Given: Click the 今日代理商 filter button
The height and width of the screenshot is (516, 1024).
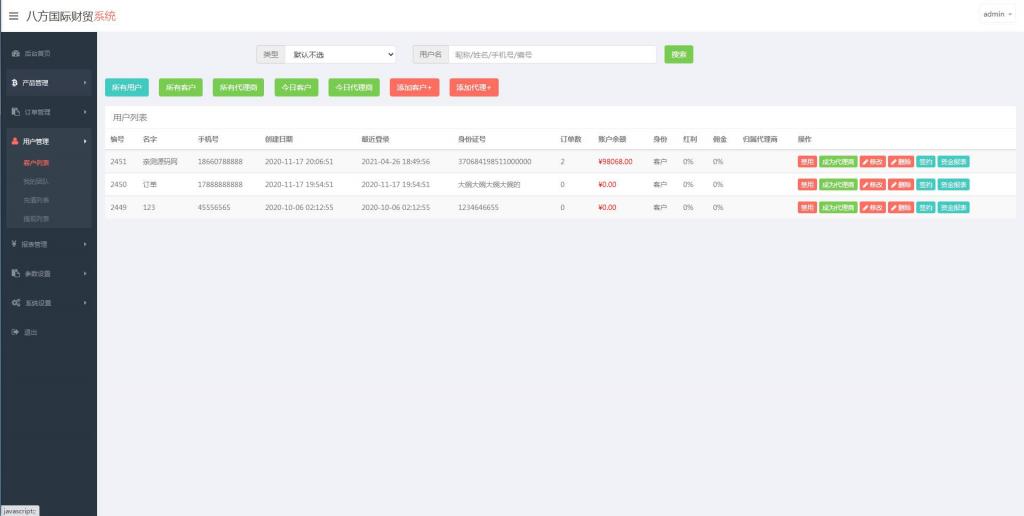Looking at the screenshot, I should click(354, 88).
